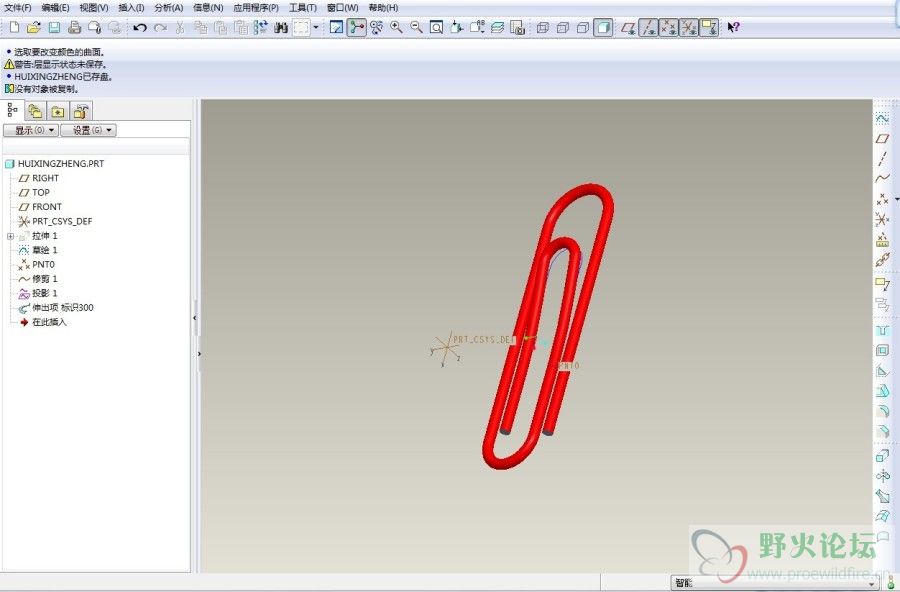This screenshot has height=592, width=900.
Task: Open the 文件(F) menu
Action: click(18, 7)
